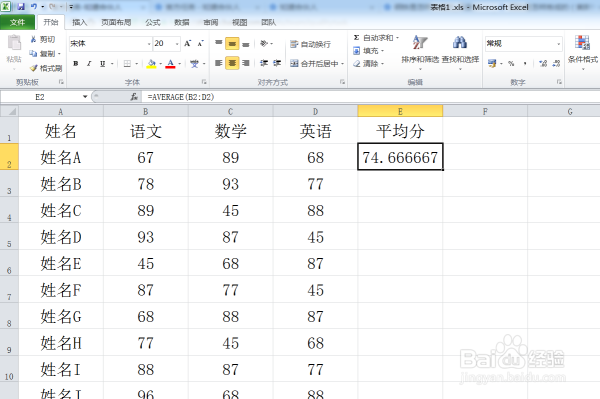
Task: Set top vertical alignment
Action: click(x=218, y=43)
